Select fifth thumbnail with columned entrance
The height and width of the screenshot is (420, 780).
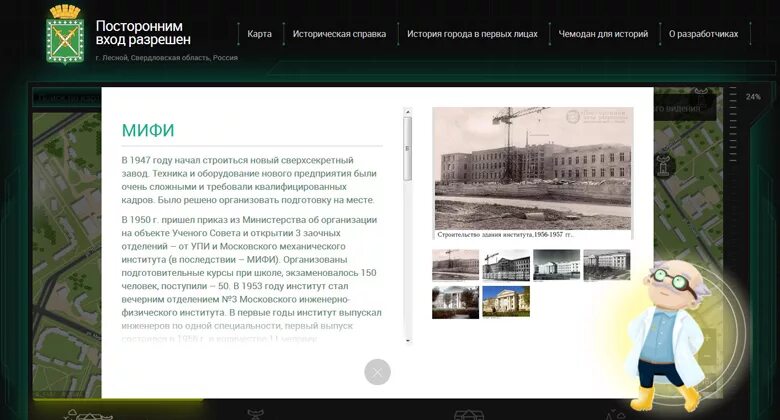coord(455,302)
